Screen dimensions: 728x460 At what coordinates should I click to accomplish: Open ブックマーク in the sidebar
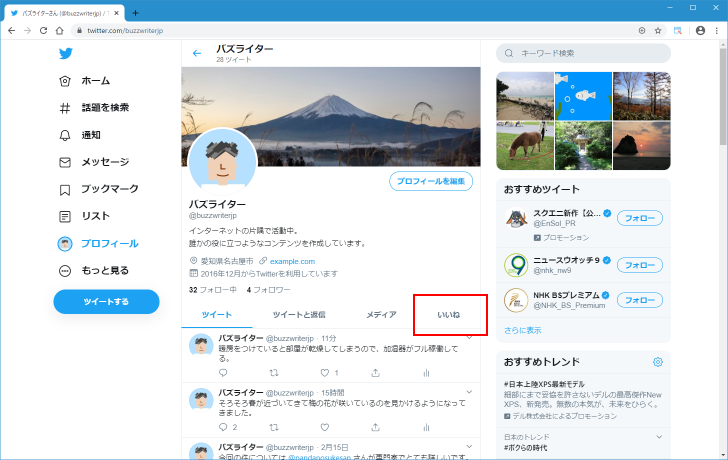point(98,189)
